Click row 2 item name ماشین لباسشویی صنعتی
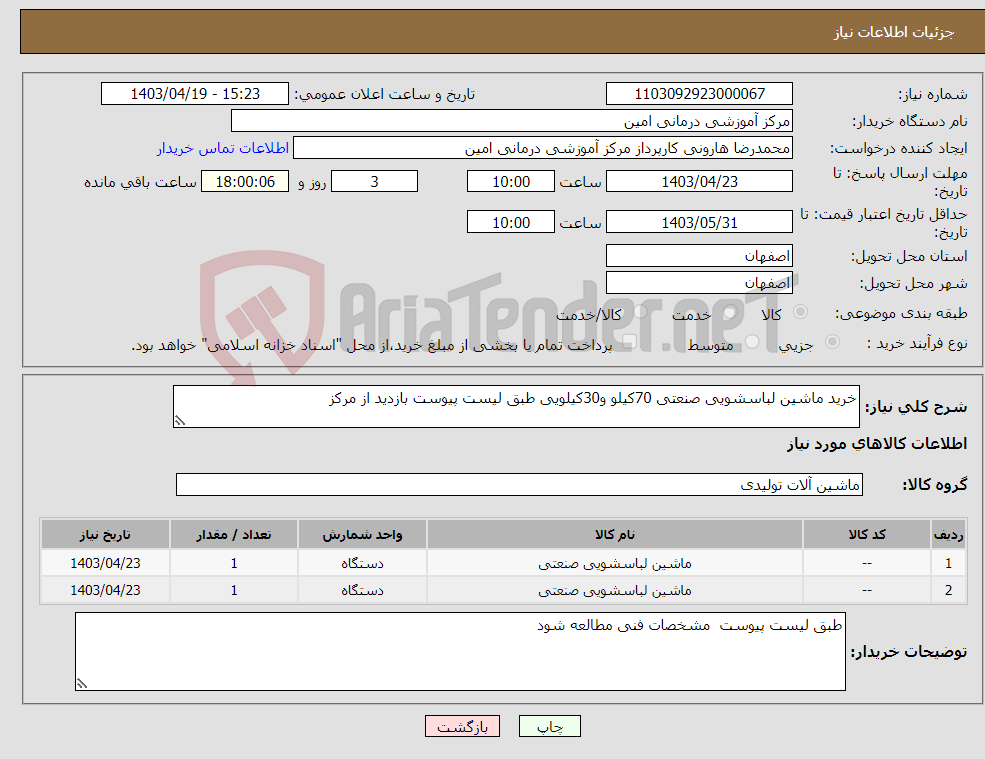This screenshot has width=985, height=759. coord(615,591)
